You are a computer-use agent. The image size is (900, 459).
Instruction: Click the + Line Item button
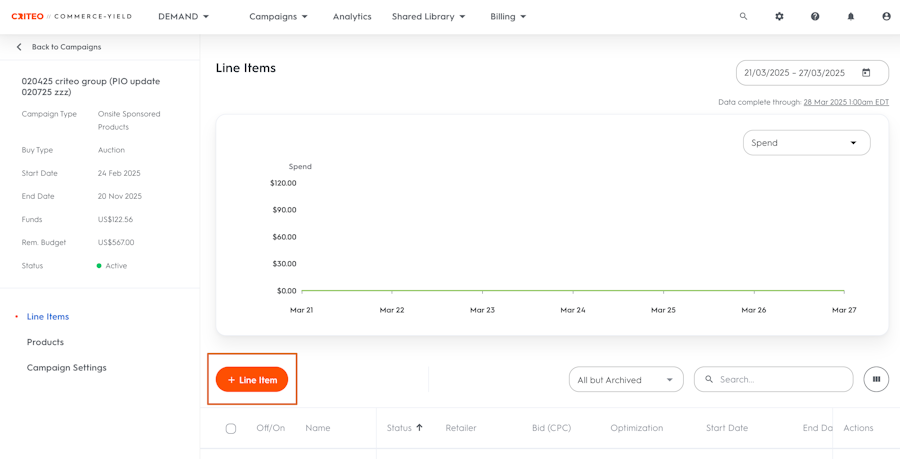(252, 380)
